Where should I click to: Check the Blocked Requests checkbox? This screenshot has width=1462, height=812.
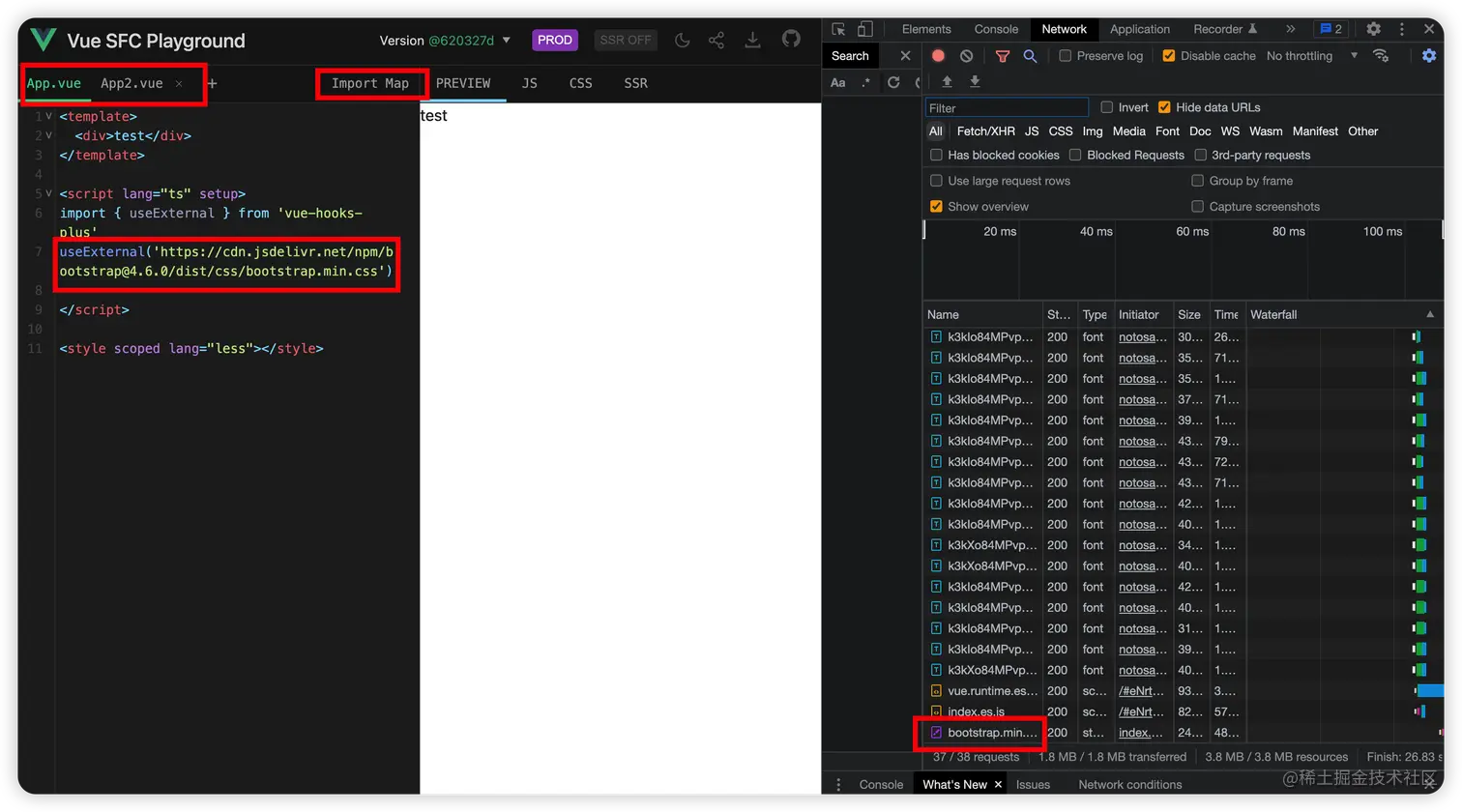click(1074, 155)
